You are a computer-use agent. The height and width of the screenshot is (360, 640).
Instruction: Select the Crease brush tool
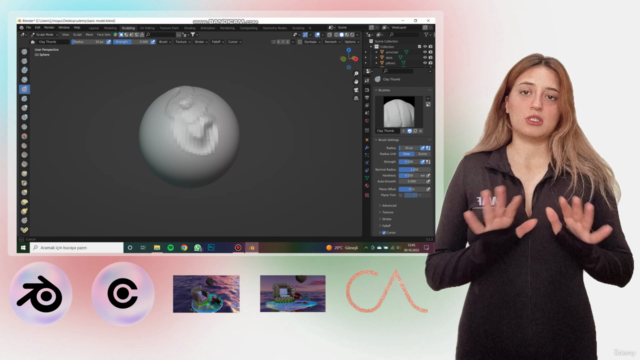click(24, 127)
